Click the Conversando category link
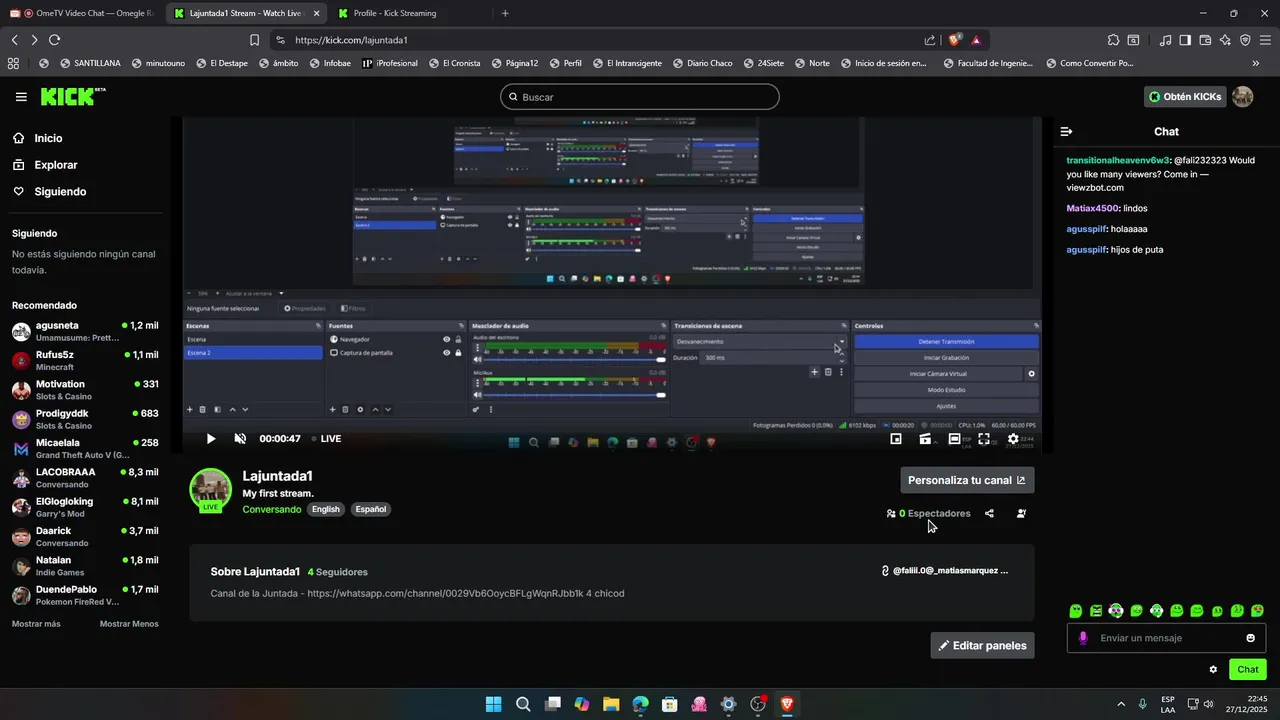Image resolution: width=1280 pixels, height=720 pixels. pos(272,509)
